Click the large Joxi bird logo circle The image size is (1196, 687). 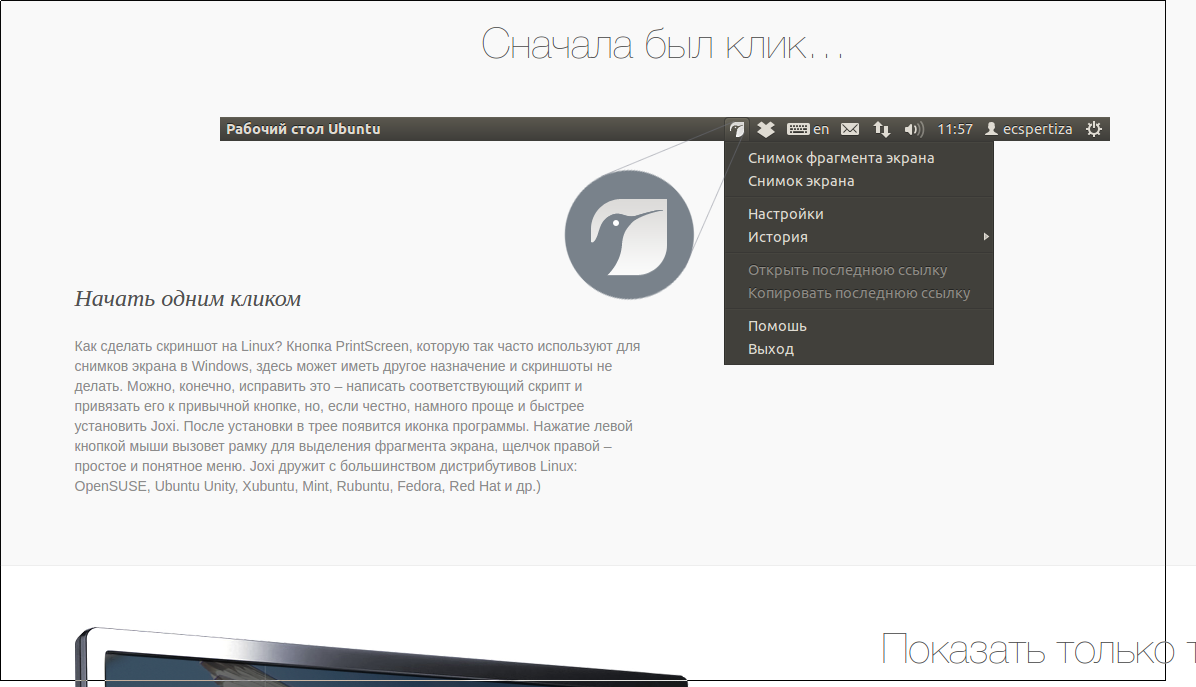coord(629,235)
